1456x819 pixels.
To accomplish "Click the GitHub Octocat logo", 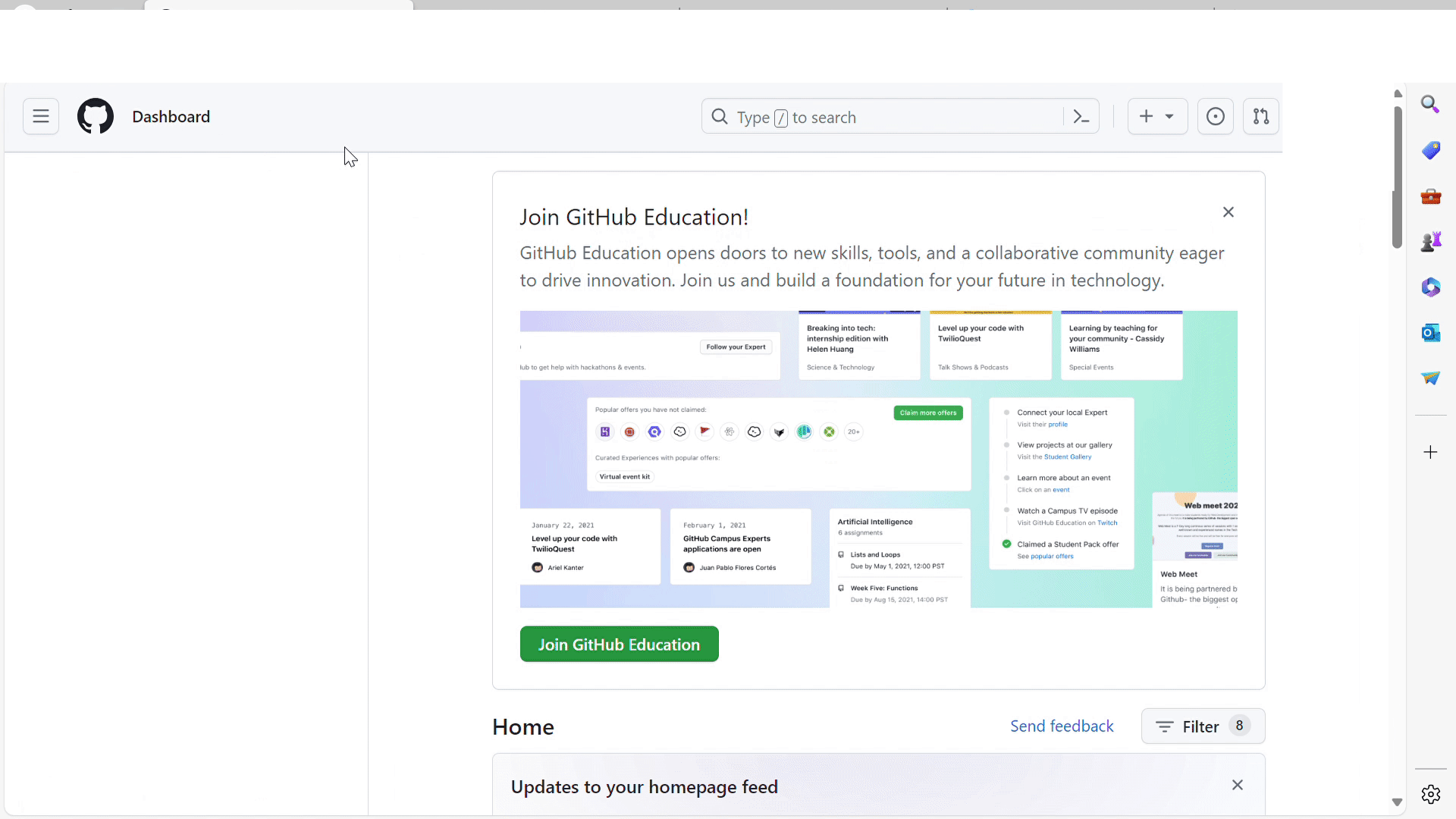I will (x=96, y=117).
